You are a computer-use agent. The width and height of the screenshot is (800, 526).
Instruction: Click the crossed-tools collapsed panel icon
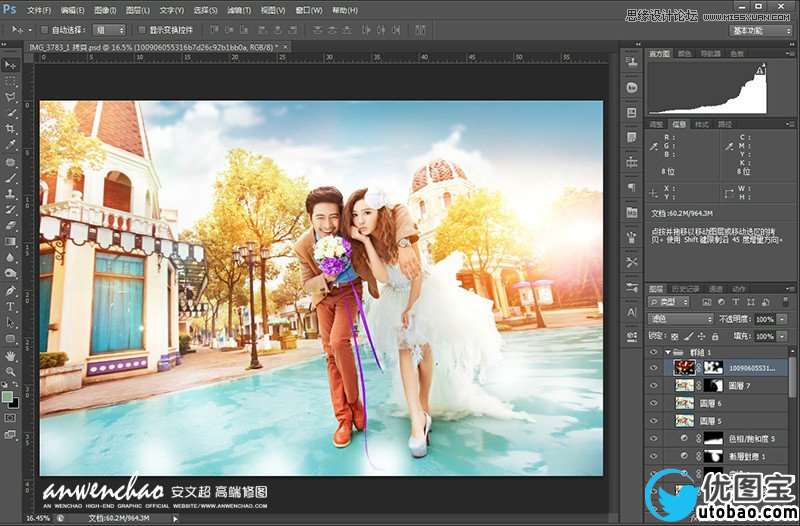point(632,262)
